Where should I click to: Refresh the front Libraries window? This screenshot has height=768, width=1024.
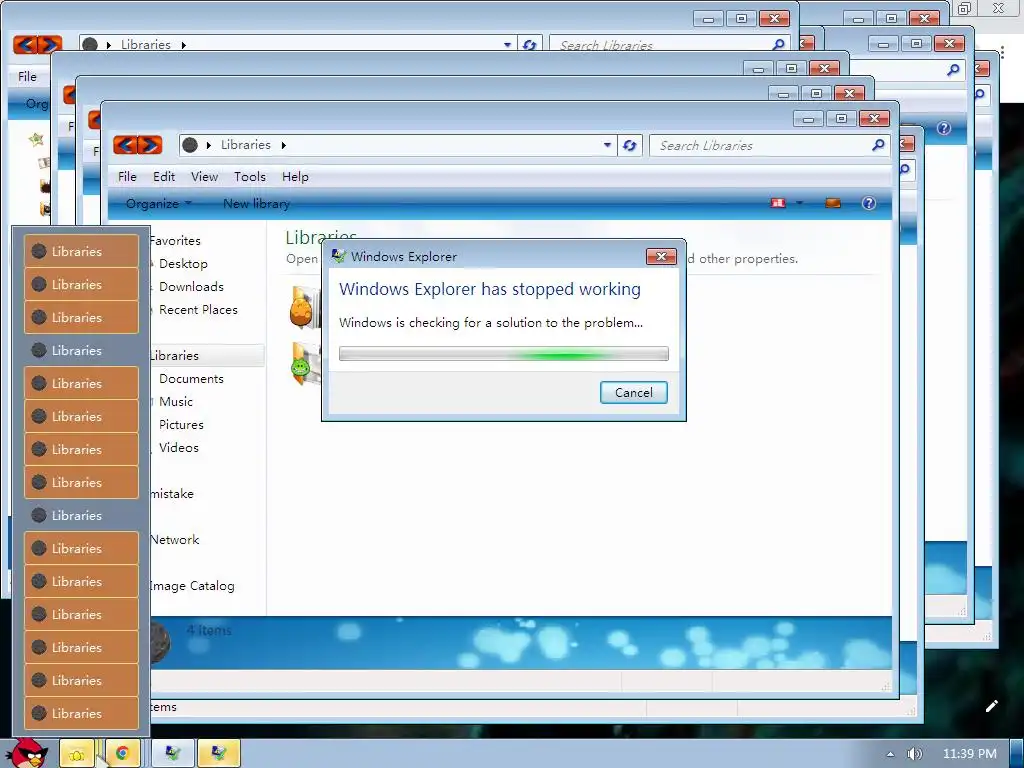pyautogui.click(x=630, y=145)
